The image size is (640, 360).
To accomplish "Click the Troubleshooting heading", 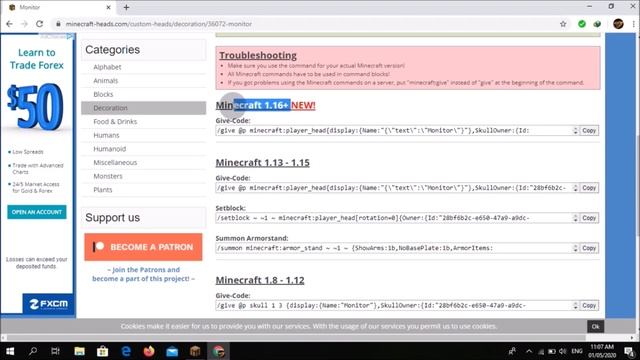I will coord(258,55).
